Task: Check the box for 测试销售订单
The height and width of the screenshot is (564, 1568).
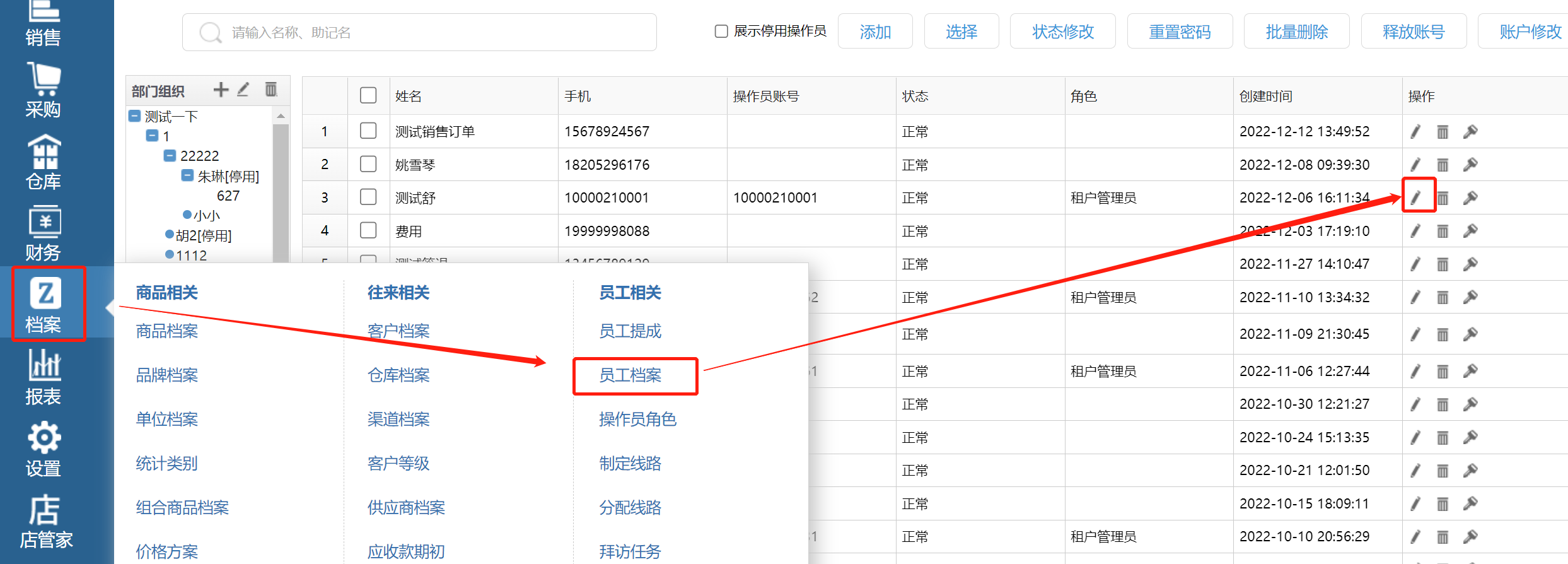Action: [368, 131]
